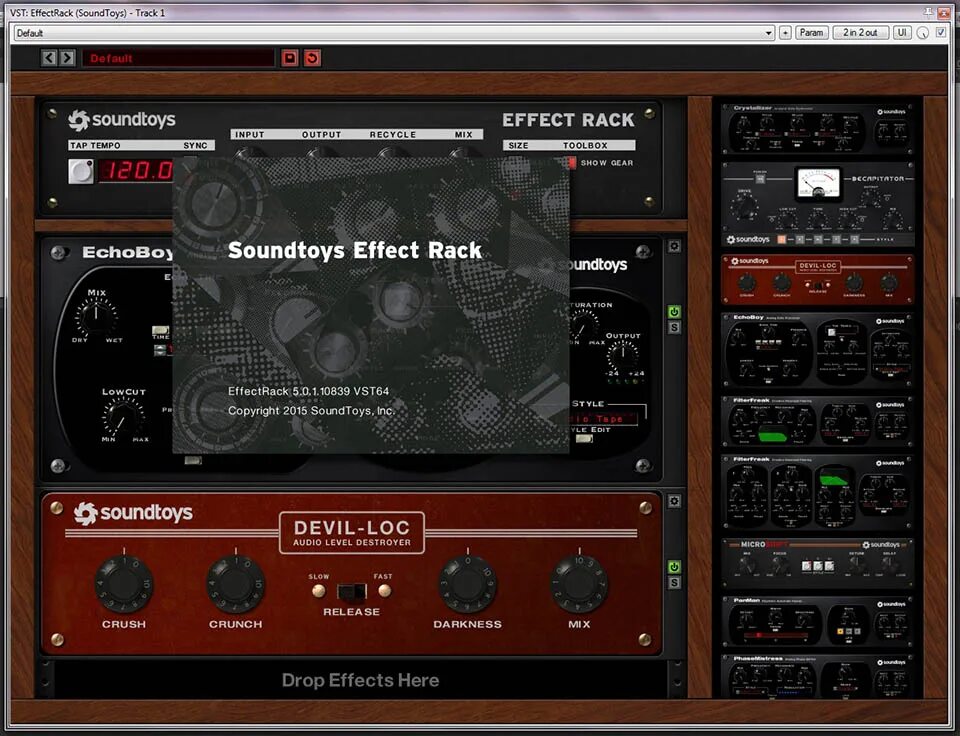Click the EchoBoy Saturation knob
Image resolution: width=960 pixels, height=736 pixels.
pyautogui.click(x=583, y=325)
